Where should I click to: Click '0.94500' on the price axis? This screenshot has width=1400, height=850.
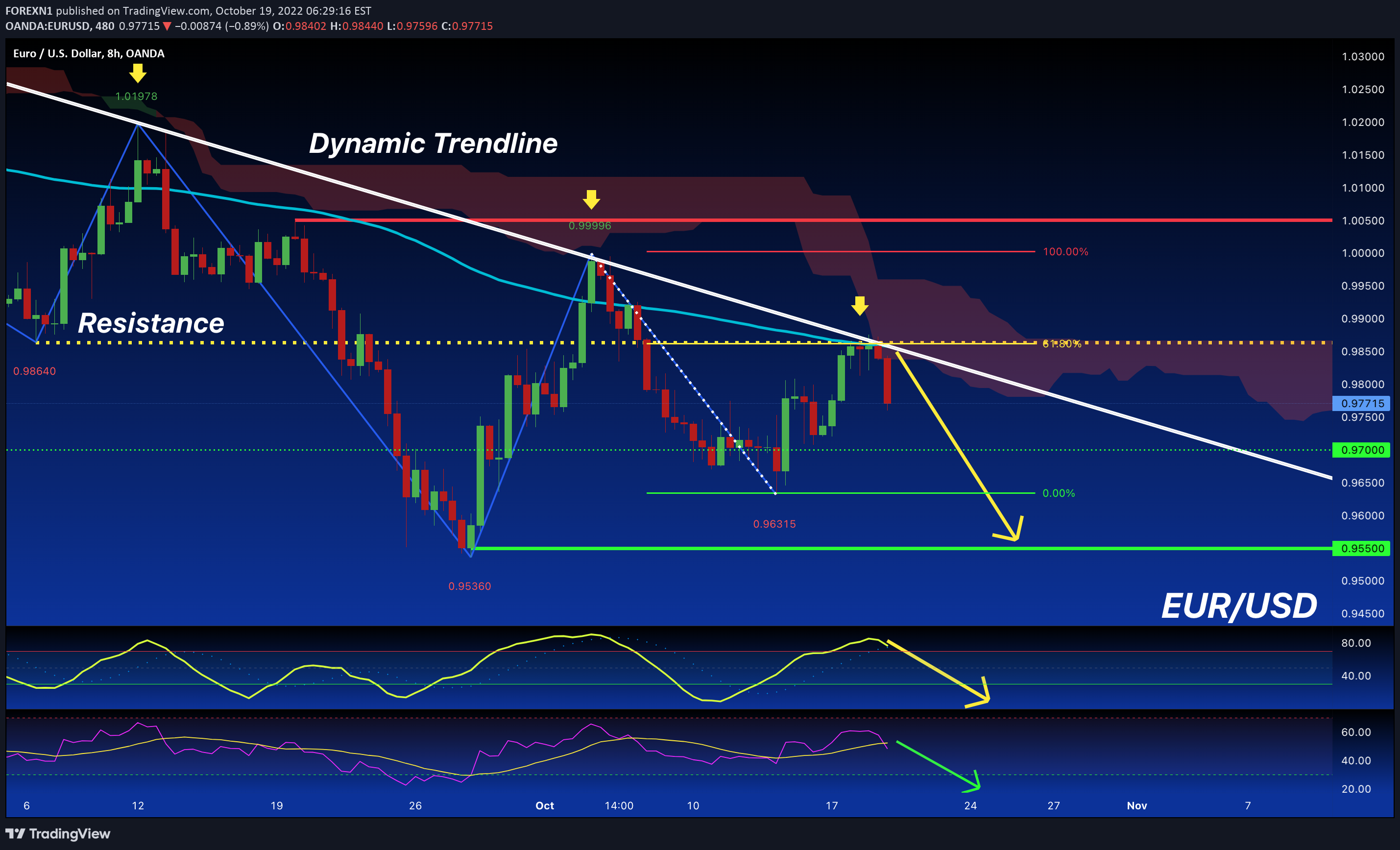1362,614
